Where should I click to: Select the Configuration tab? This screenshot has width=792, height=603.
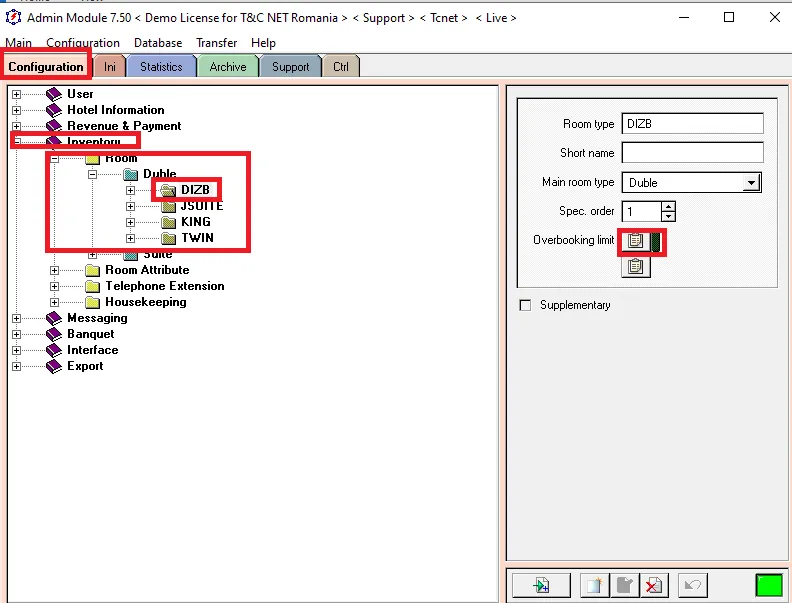tap(46, 67)
